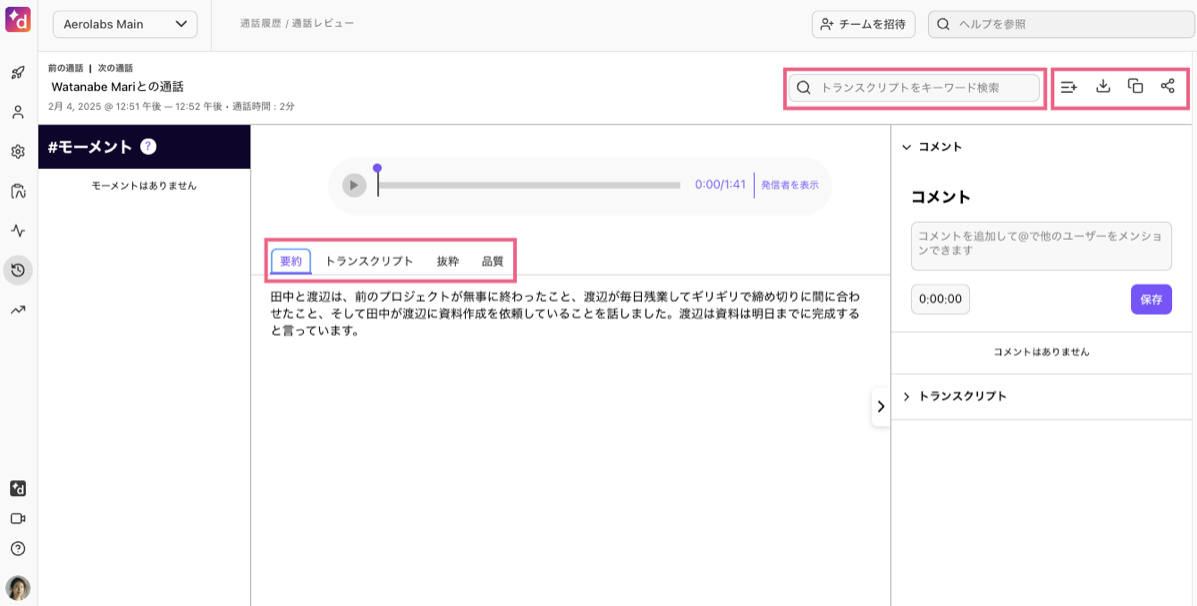Open the rocket launch icon in sidebar

(18, 73)
